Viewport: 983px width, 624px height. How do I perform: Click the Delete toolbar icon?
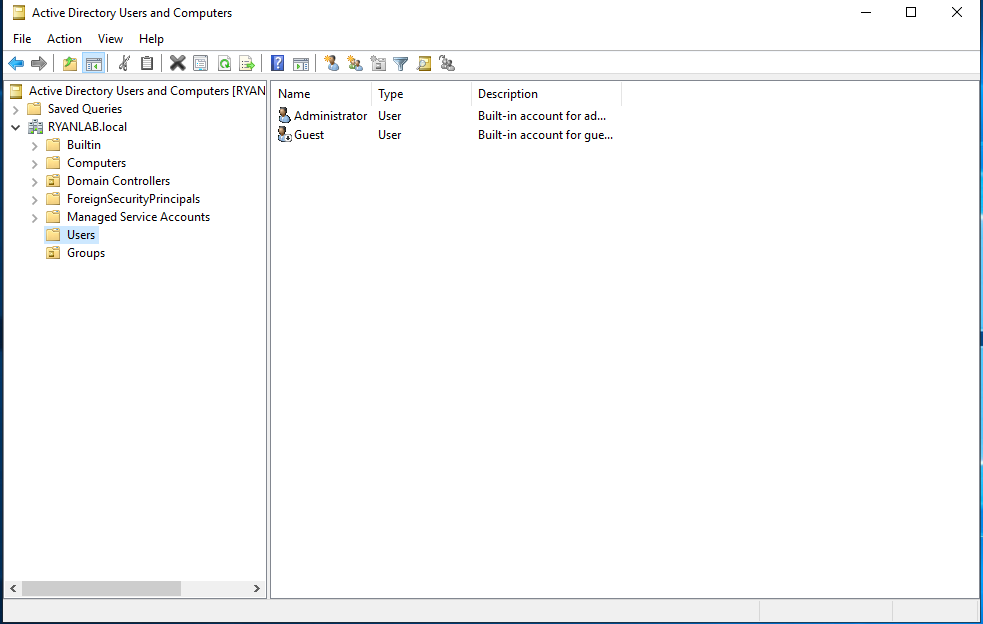pos(177,63)
